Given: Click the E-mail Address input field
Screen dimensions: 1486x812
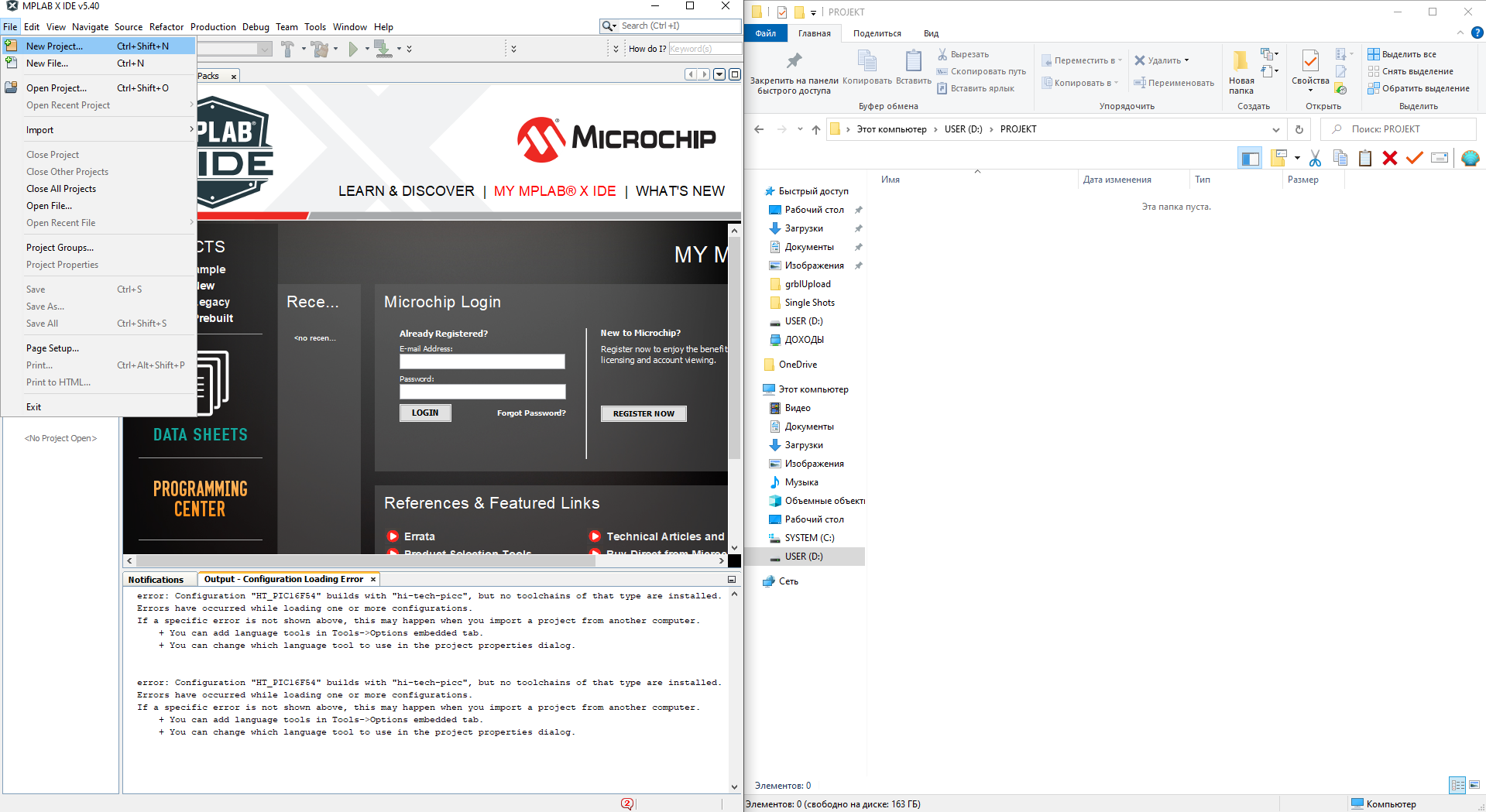Looking at the screenshot, I should [482, 361].
